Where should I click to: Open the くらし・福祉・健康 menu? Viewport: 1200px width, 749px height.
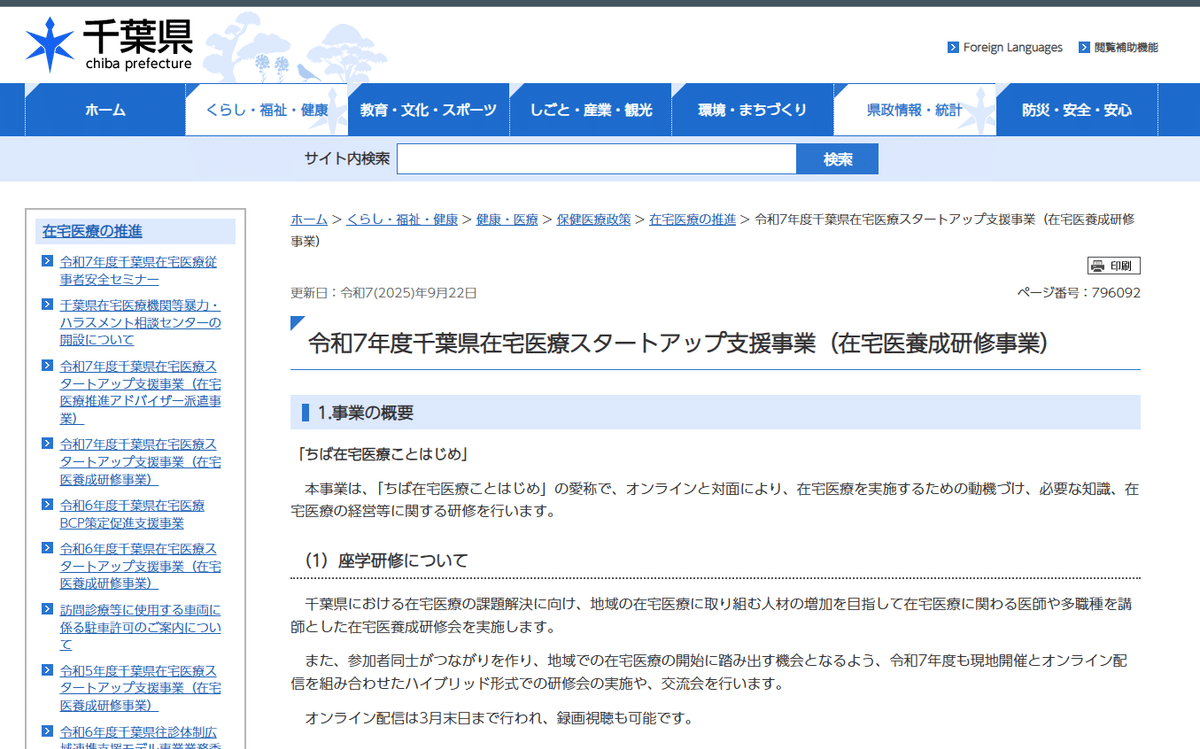click(265, 110)
